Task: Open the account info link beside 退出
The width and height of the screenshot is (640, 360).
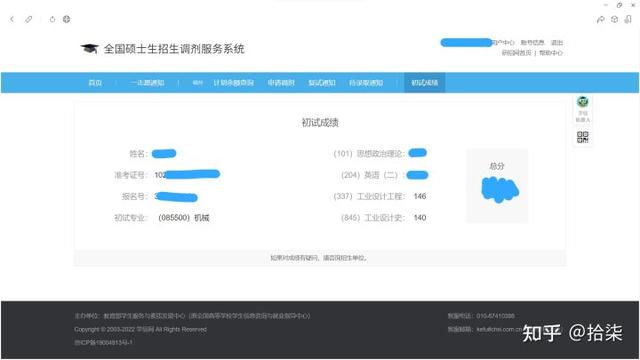Action: (x=533, y=42)
